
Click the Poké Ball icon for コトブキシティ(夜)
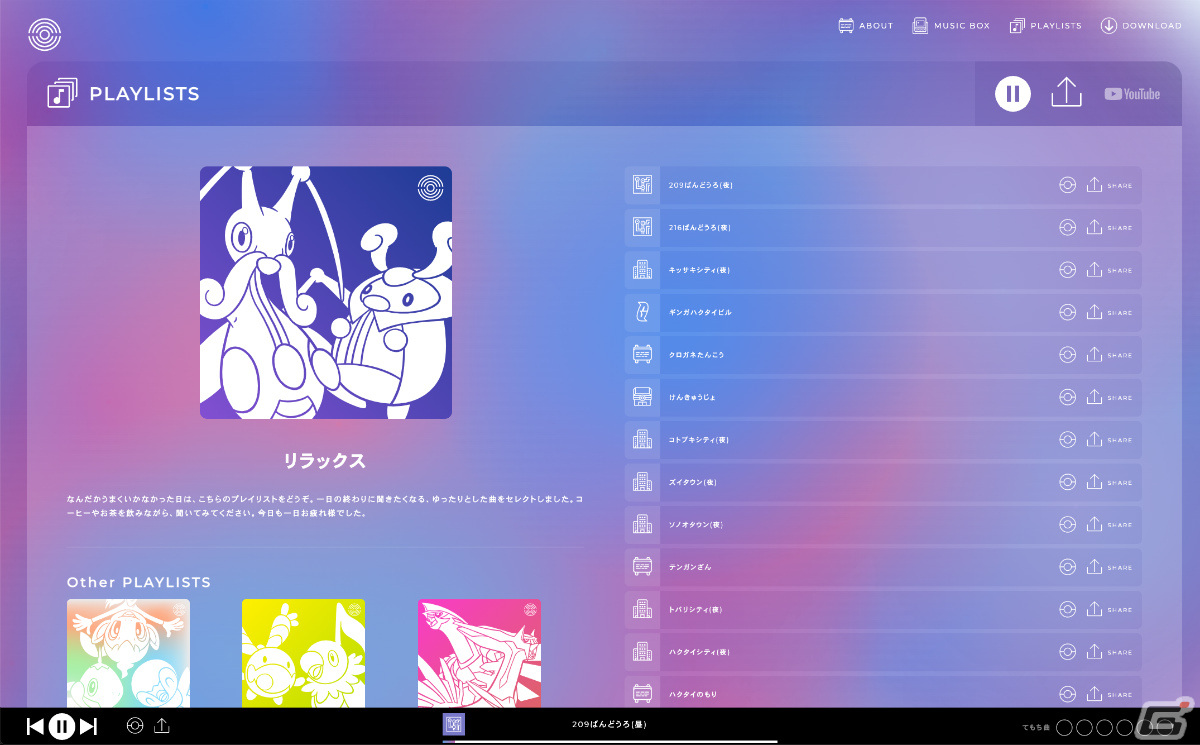[1067, 440]
